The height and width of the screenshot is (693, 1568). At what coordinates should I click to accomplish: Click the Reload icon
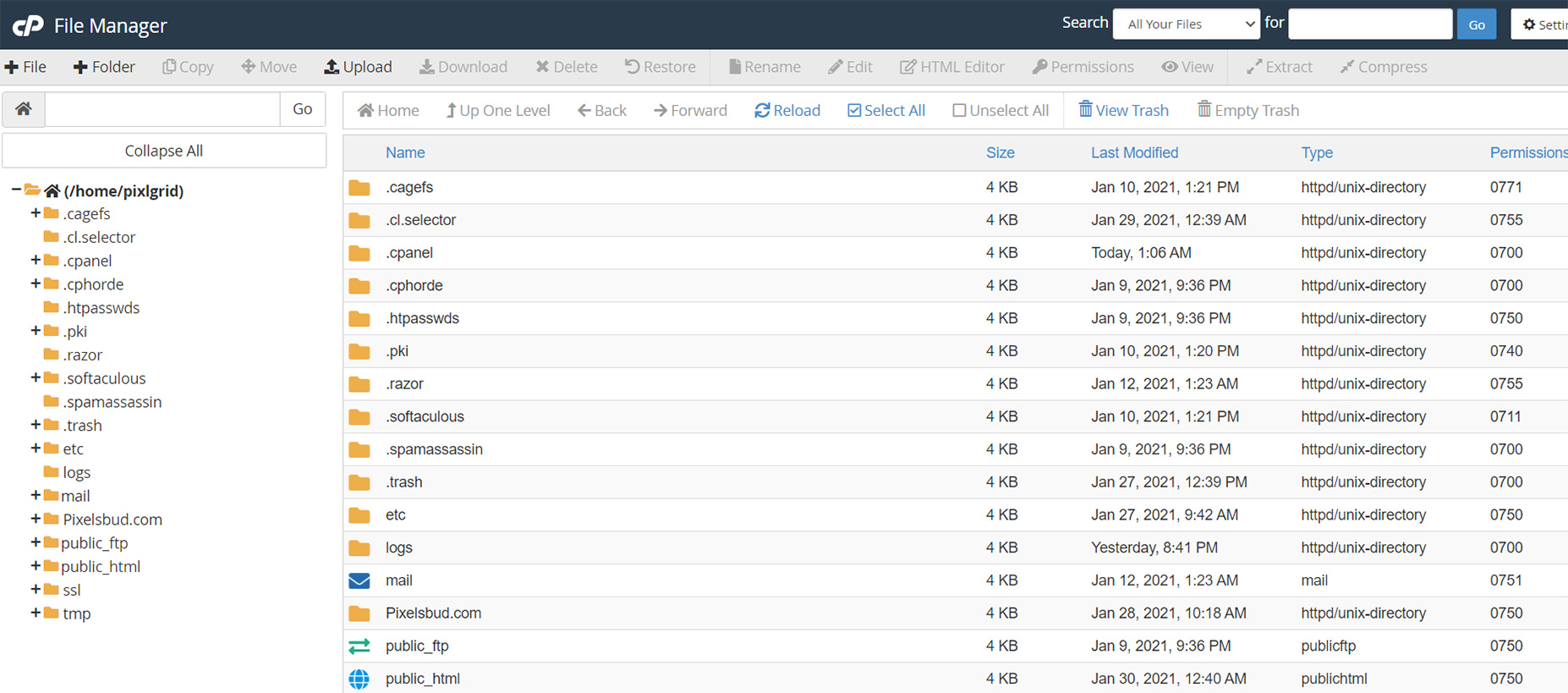tap(762, 111)
